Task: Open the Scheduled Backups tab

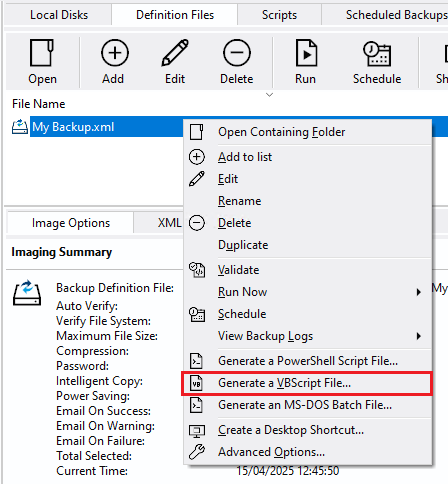Action: click(x=396, y=15)
